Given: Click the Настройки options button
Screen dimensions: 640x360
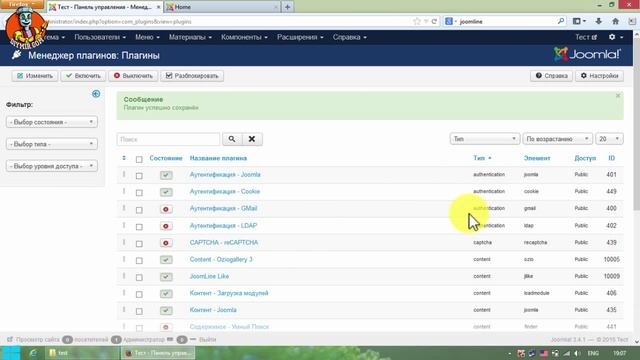Looking at the screenshot, I should pyautogui.click(x=600, y=76).
